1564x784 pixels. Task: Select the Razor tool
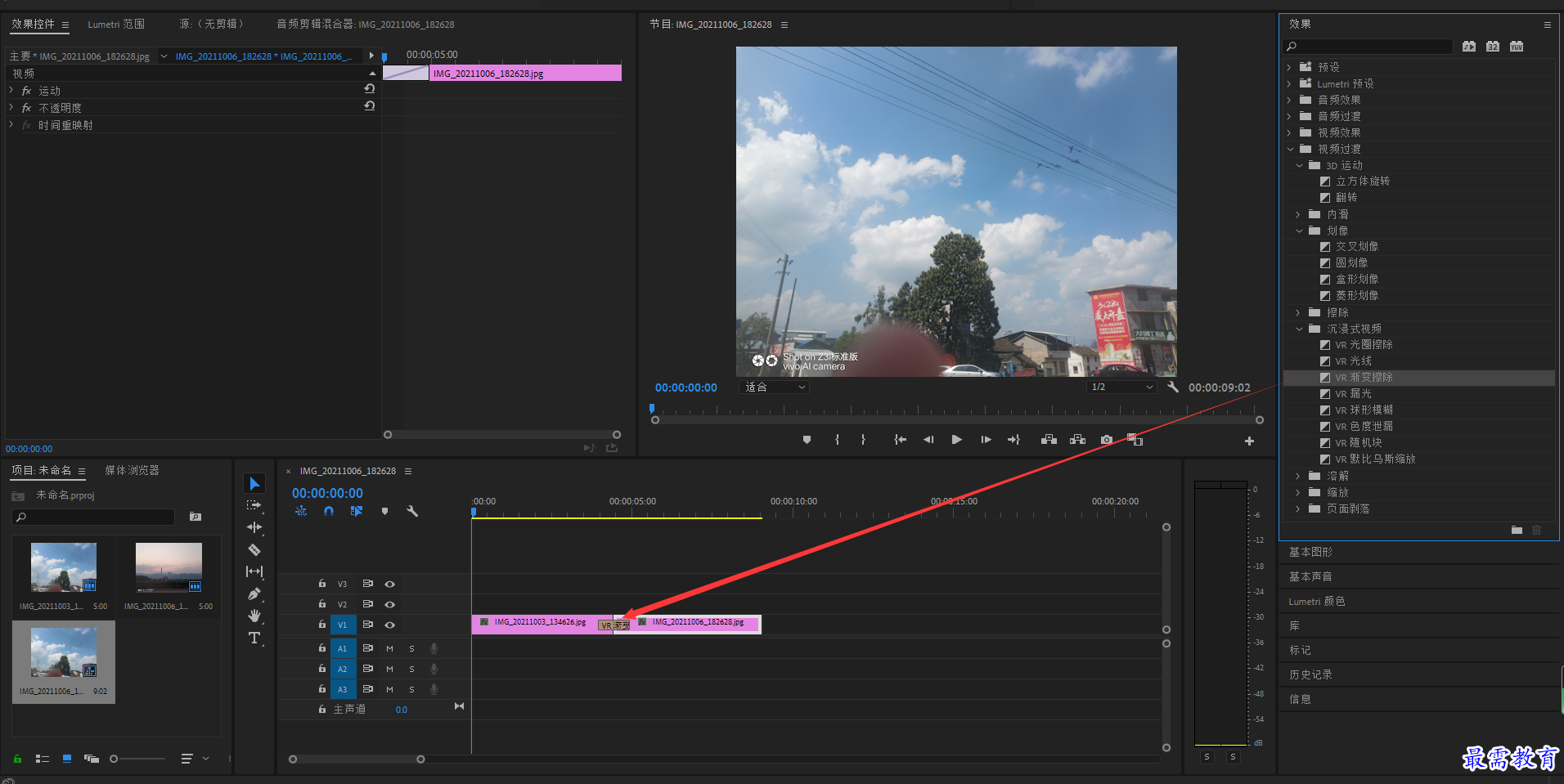click(254, 549)
